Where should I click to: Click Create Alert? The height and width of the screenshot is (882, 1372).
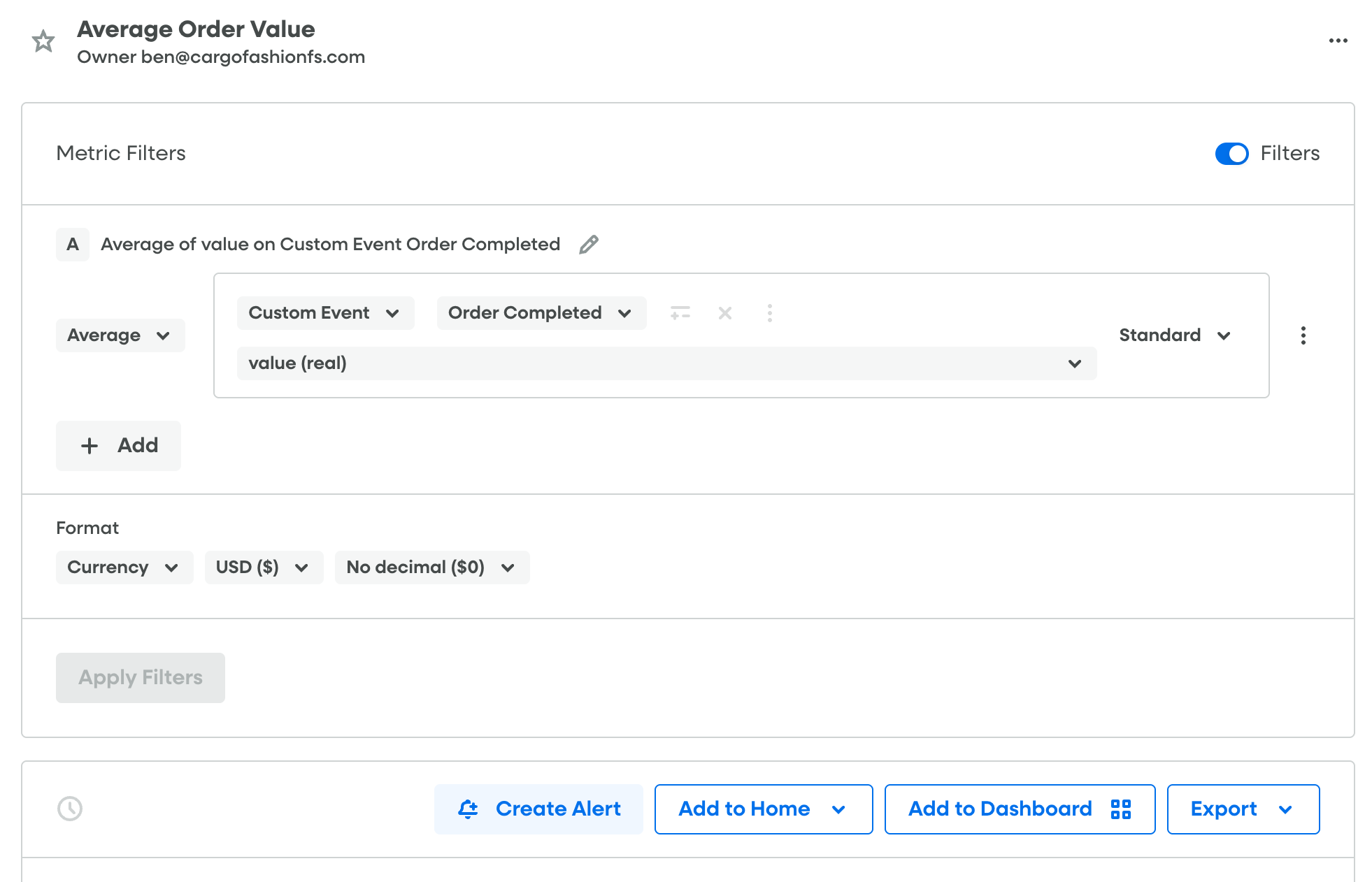(x=538, y=809)
